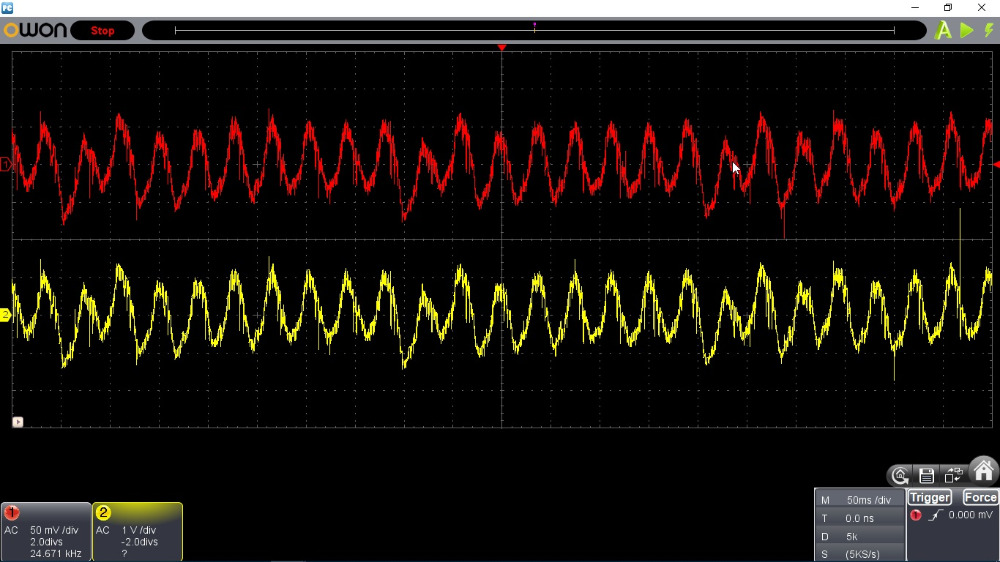Image resolution: width=1000 pixels, height=562 pixels.
Task: Click the red trigger position marker
Action: (x=502, y=48)
